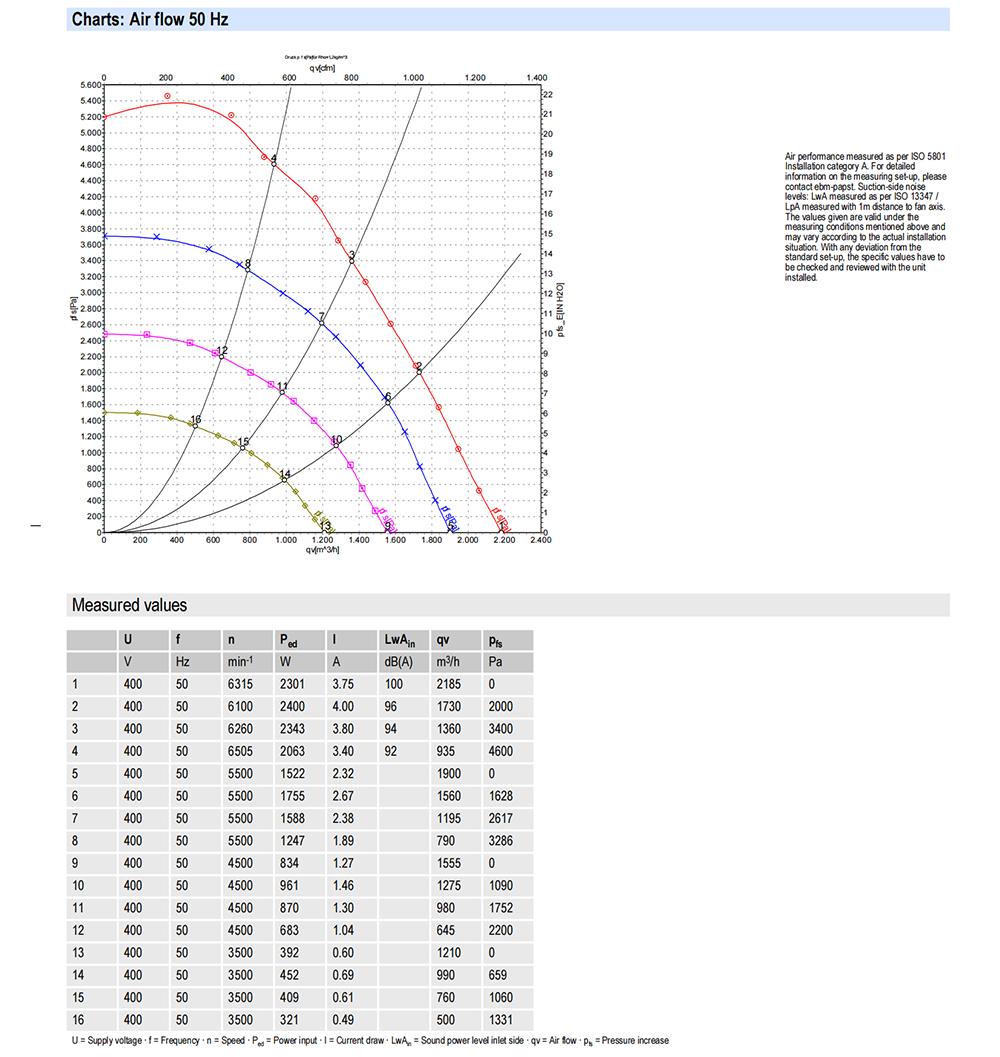Select power value "834" in row 9
Image resolution: width=1000 pixels, height=1057 pixels.
[x=289, y=863]
